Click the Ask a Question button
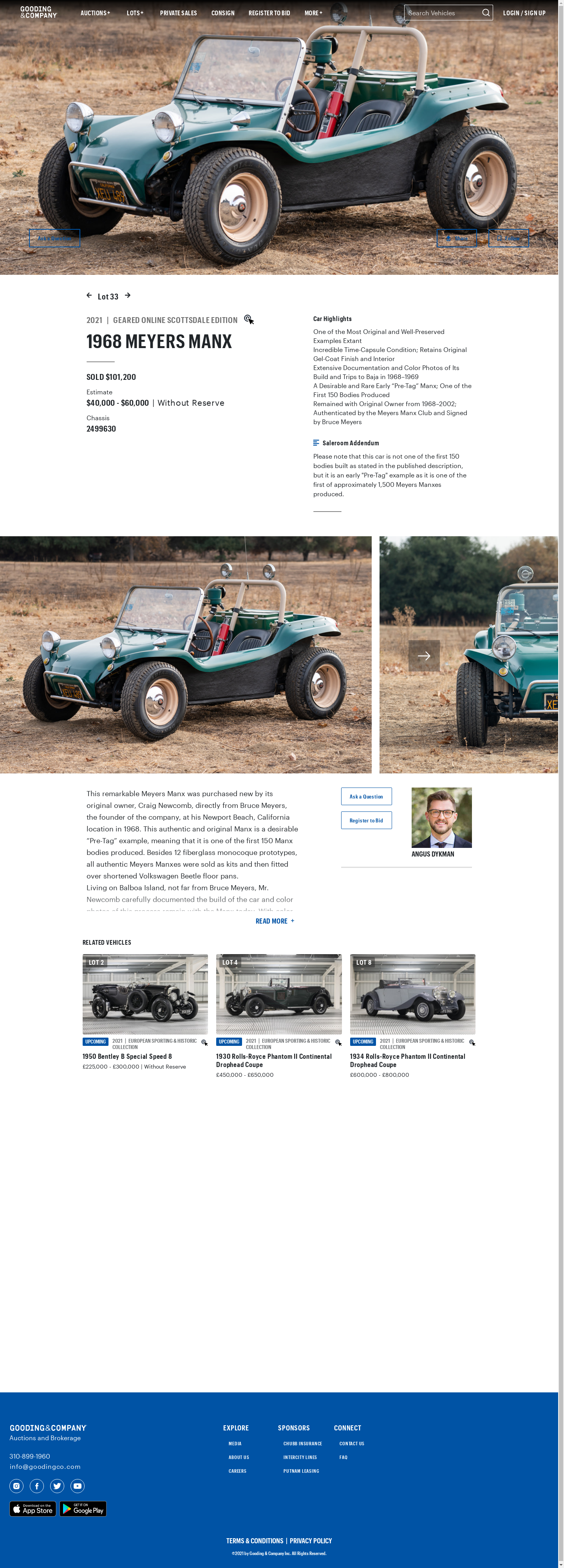The image size is (564, 1568). (366, 796)
